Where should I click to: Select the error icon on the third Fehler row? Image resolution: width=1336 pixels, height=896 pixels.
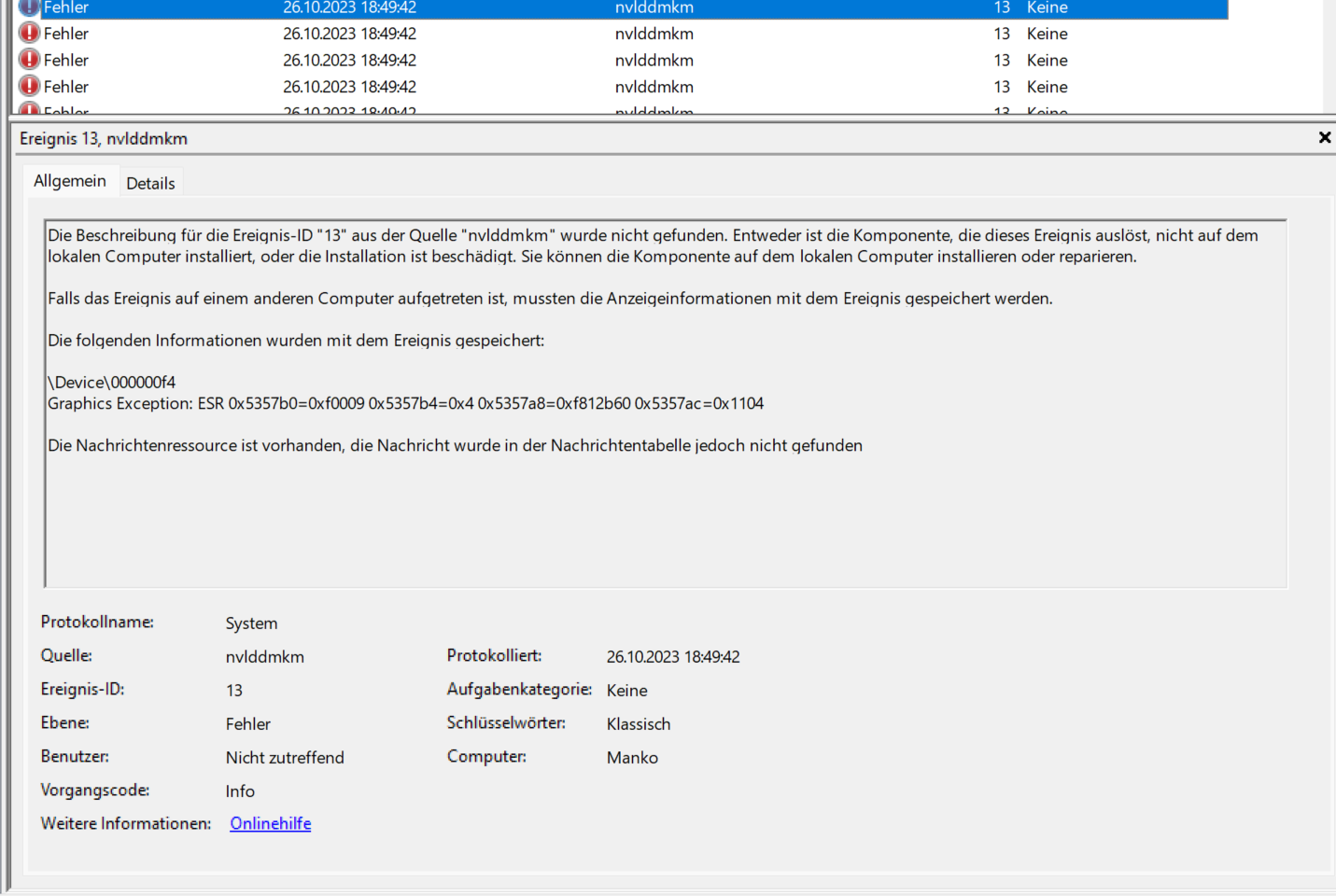pos(27,60)
